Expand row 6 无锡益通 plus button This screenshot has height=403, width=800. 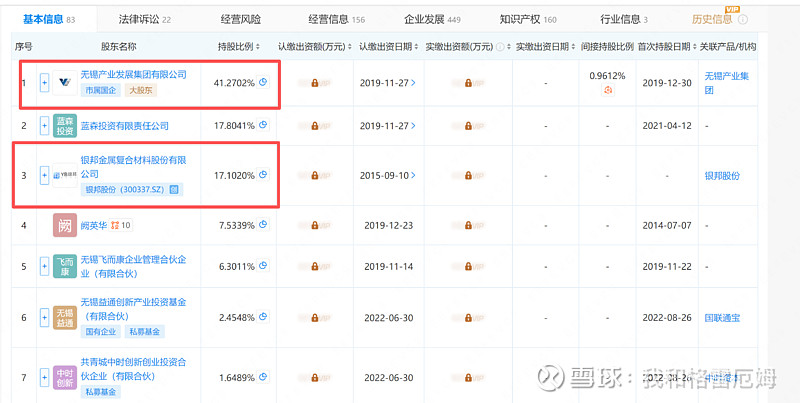coord(44,317)
